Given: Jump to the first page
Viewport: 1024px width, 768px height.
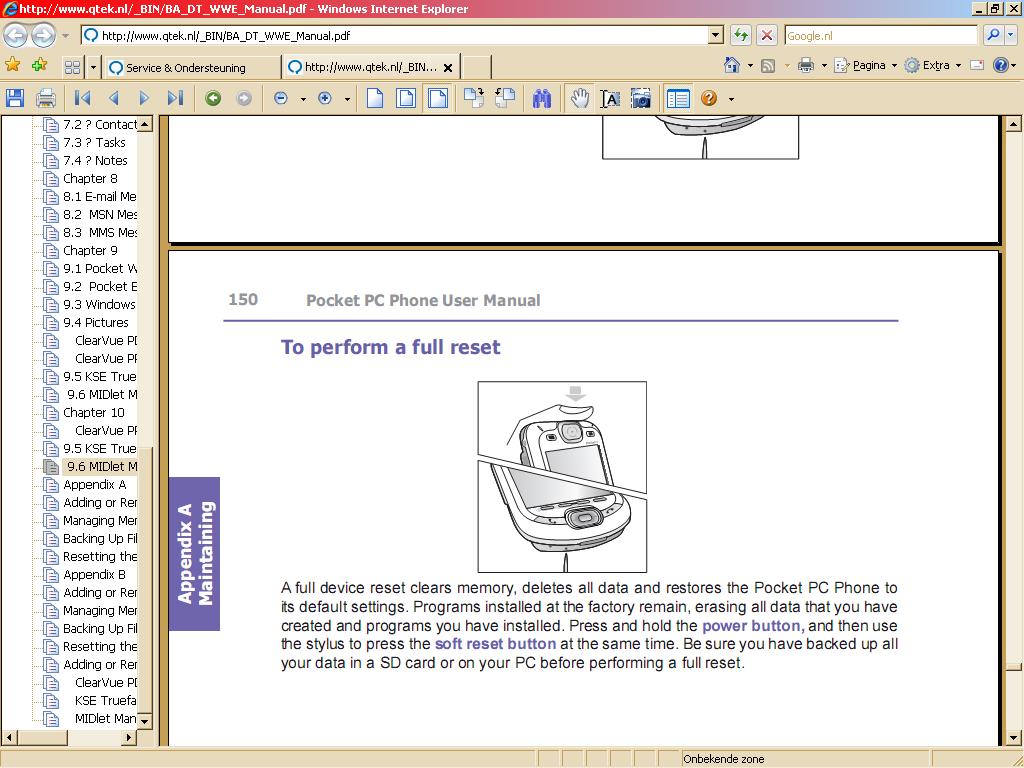Looking at the screenshot, I should (82, 98).
